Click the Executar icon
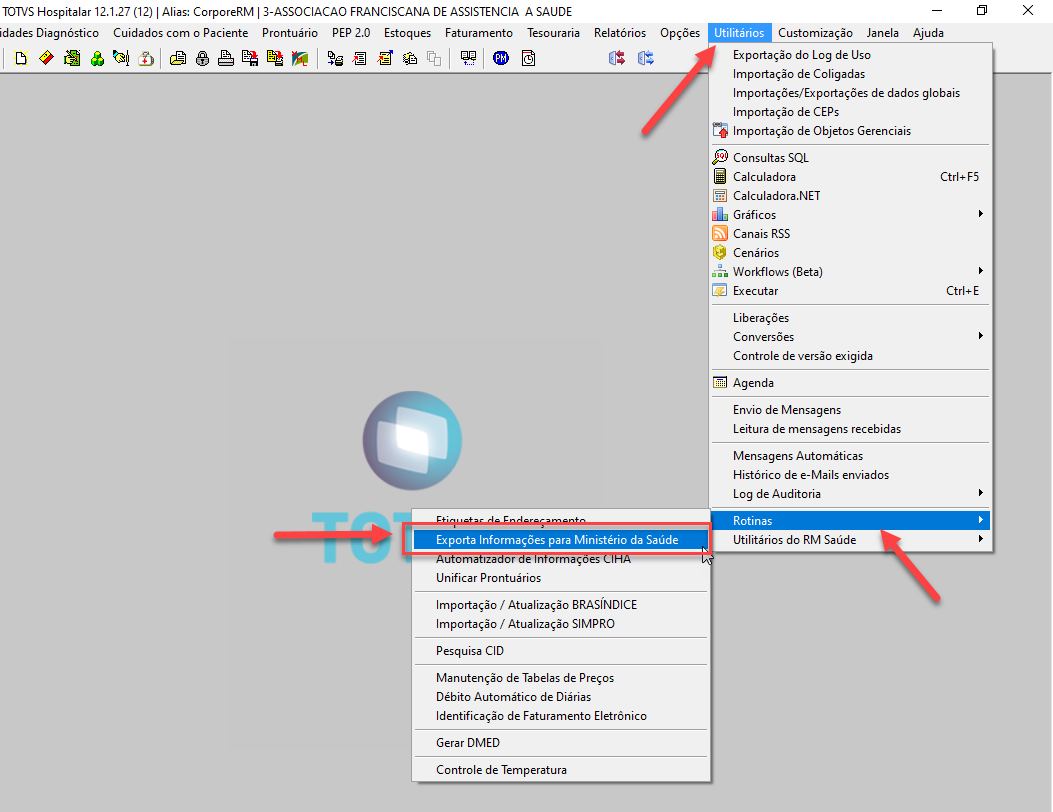Viewport: 1053px width, 812px height. 720,291
